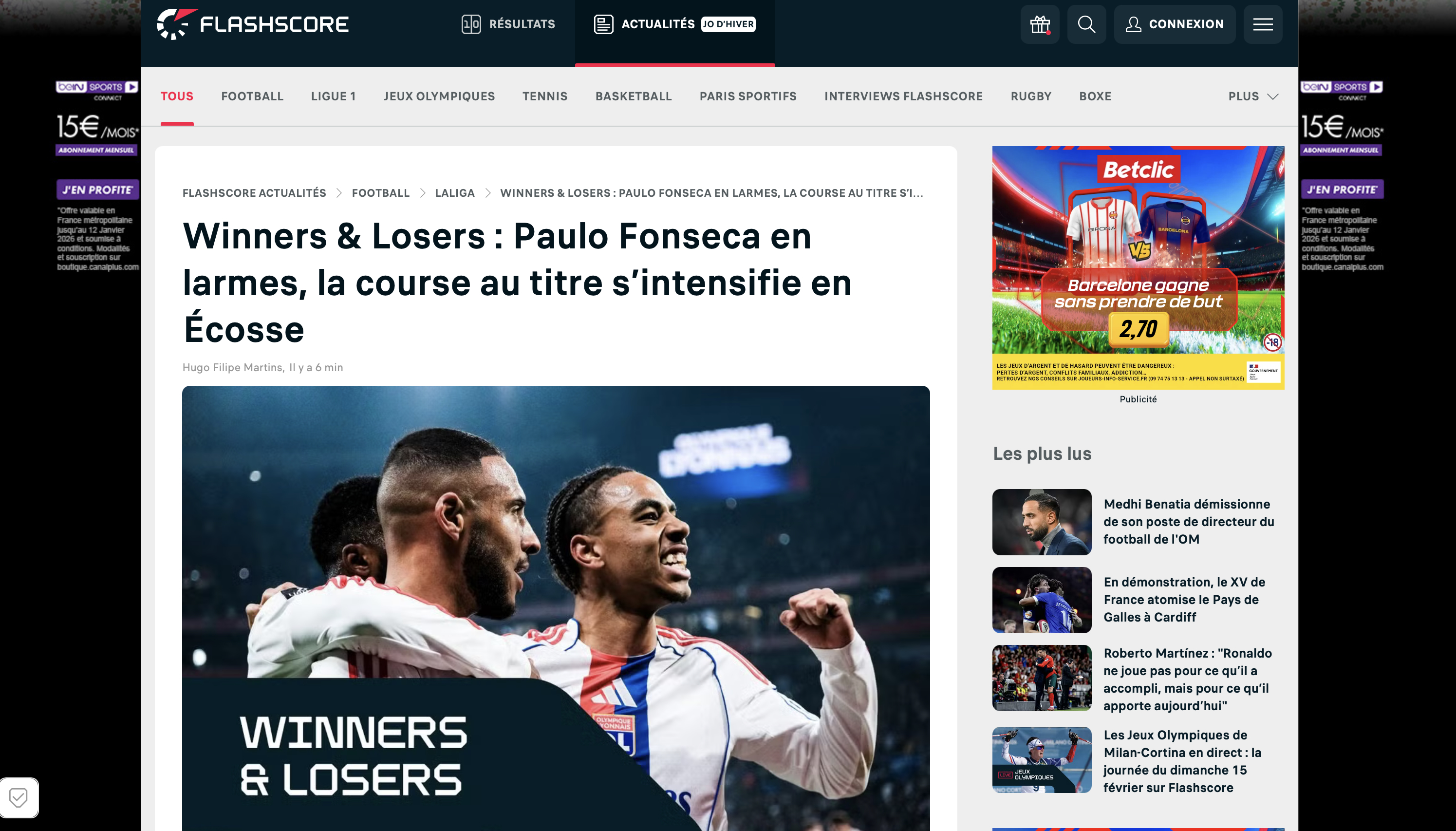Click the scoreboard icon next to Résultats

[471, 24]
